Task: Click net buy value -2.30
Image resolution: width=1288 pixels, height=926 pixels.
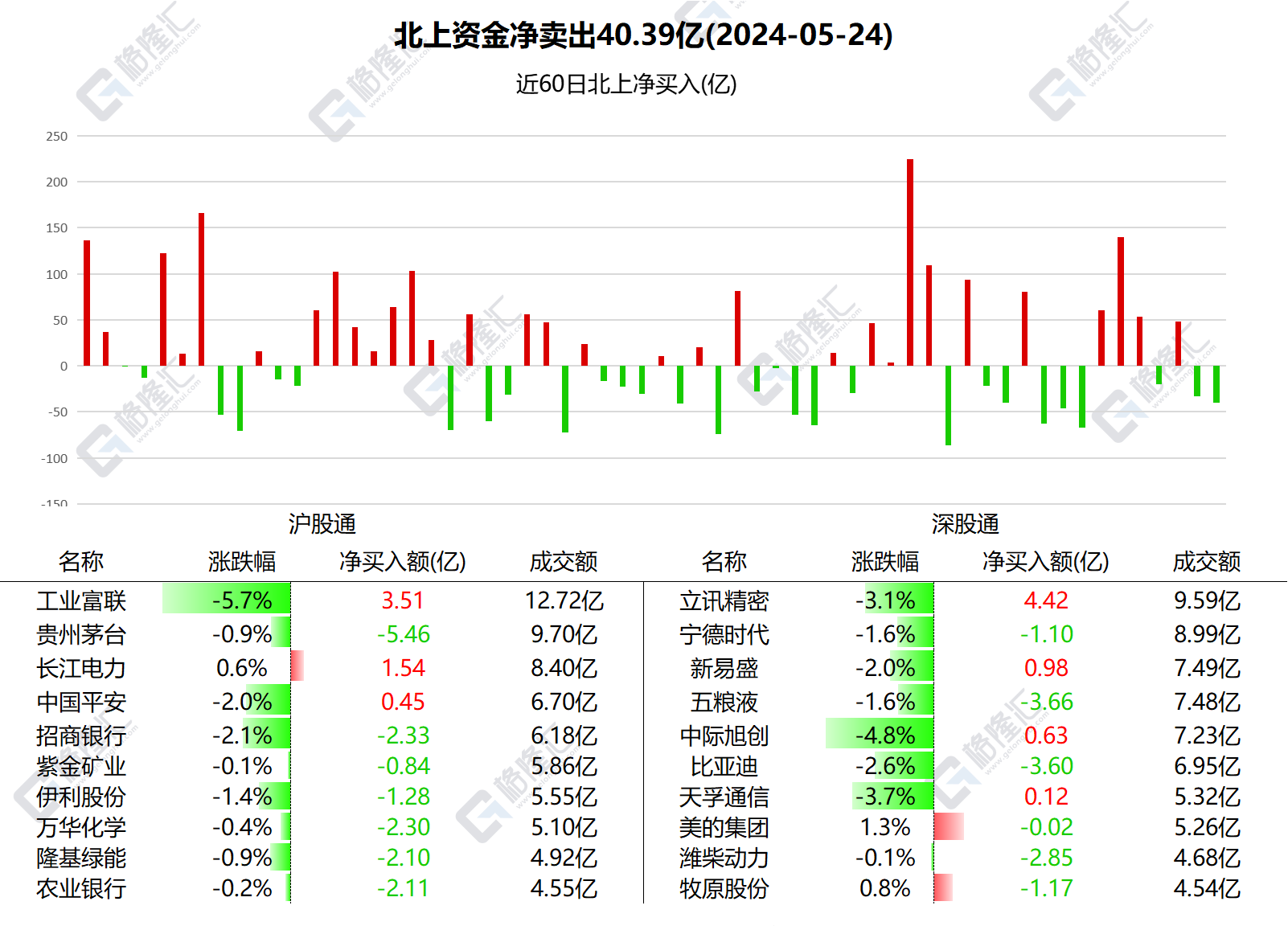Action: tap(403, 827)
